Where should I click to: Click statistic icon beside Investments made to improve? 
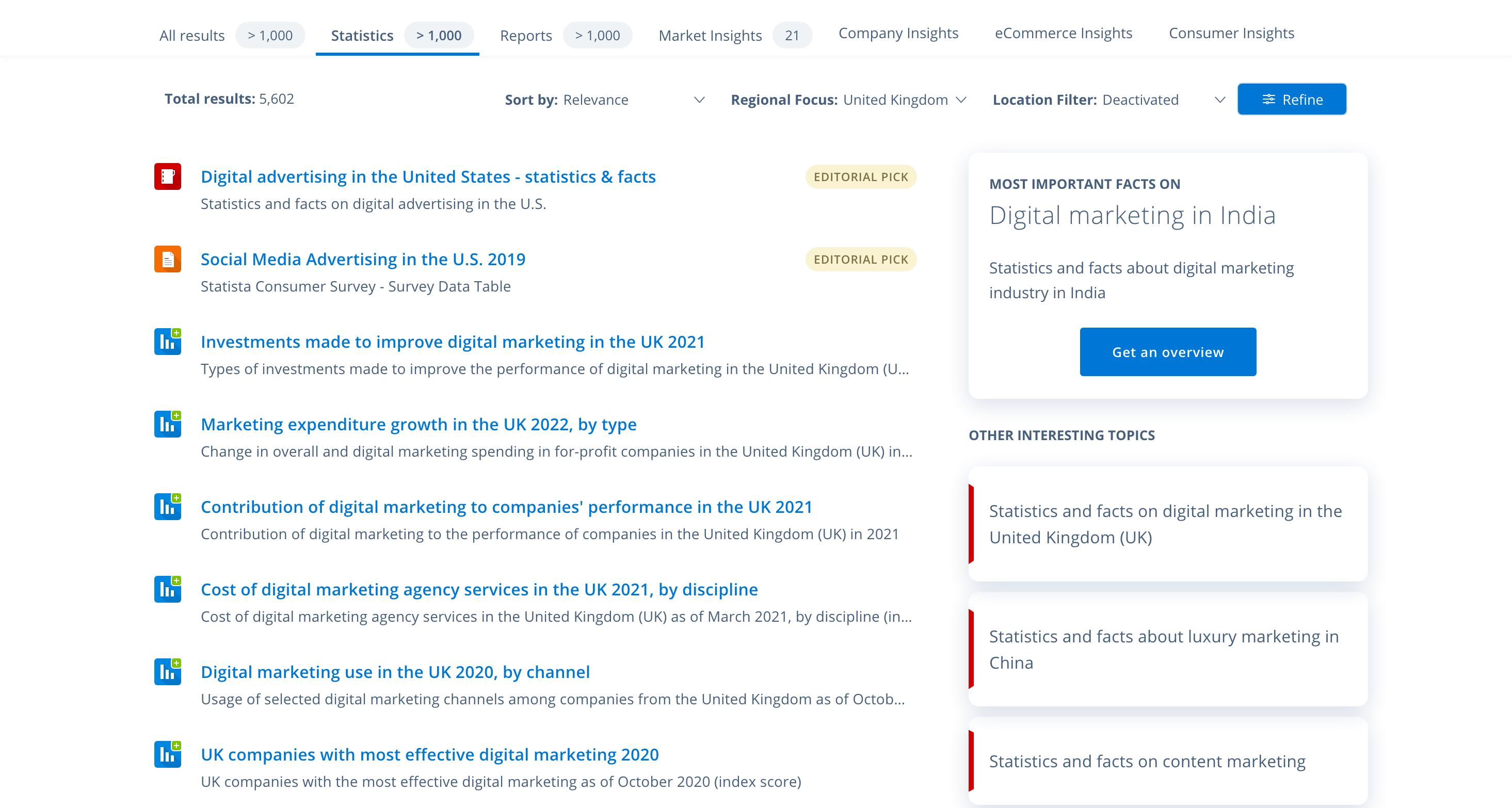(x=167, y=342)
